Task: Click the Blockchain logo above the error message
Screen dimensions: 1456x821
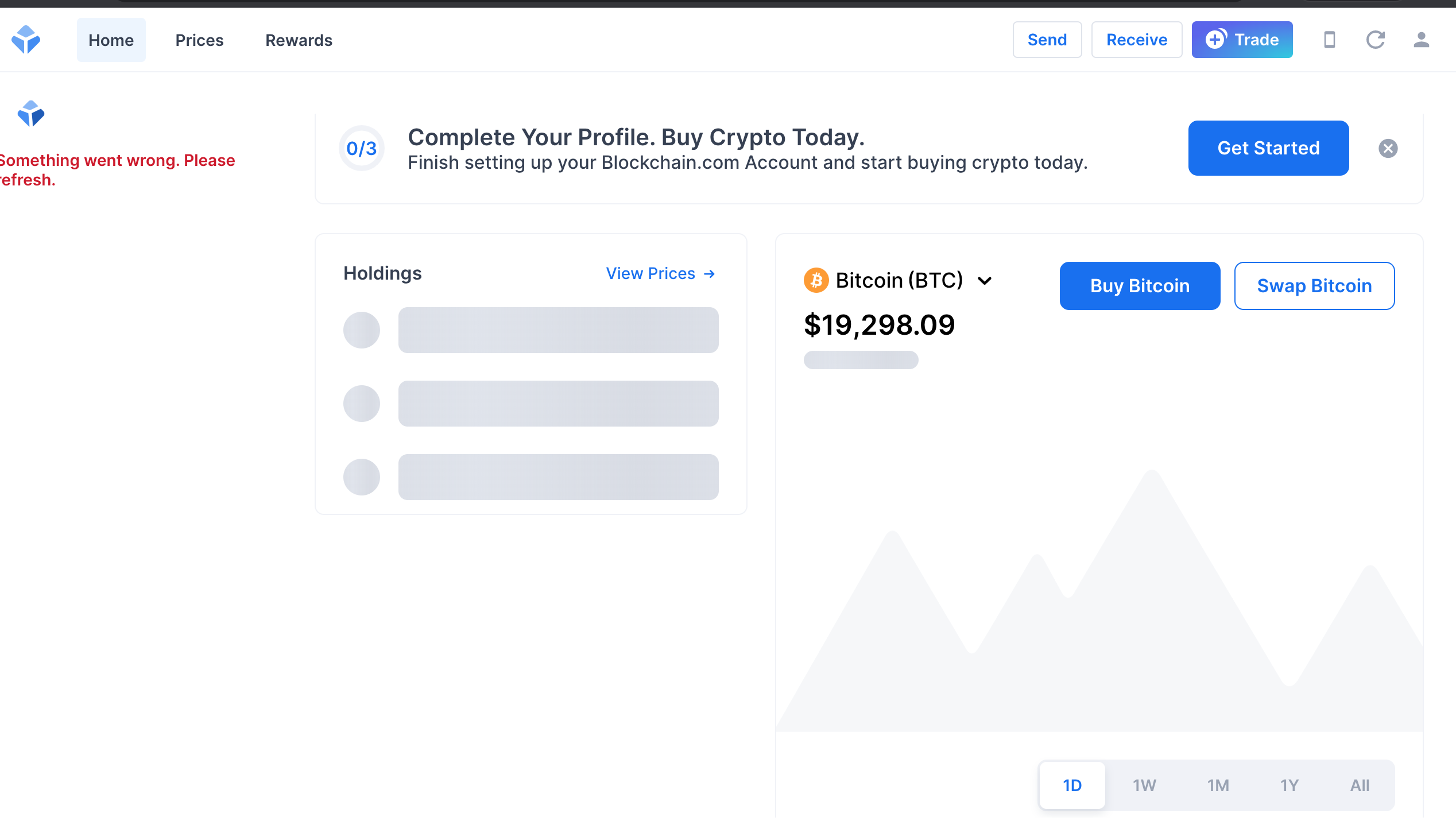Action: point(31,114)
